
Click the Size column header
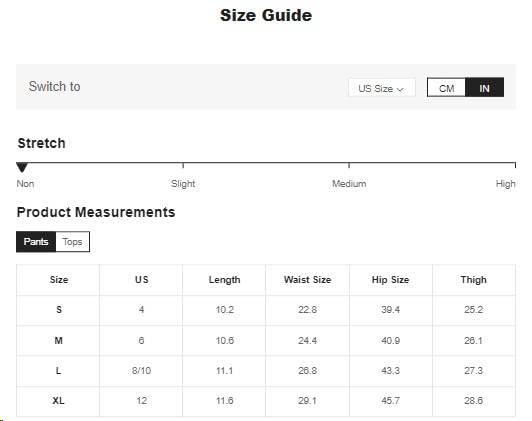(x=58, y=280)
